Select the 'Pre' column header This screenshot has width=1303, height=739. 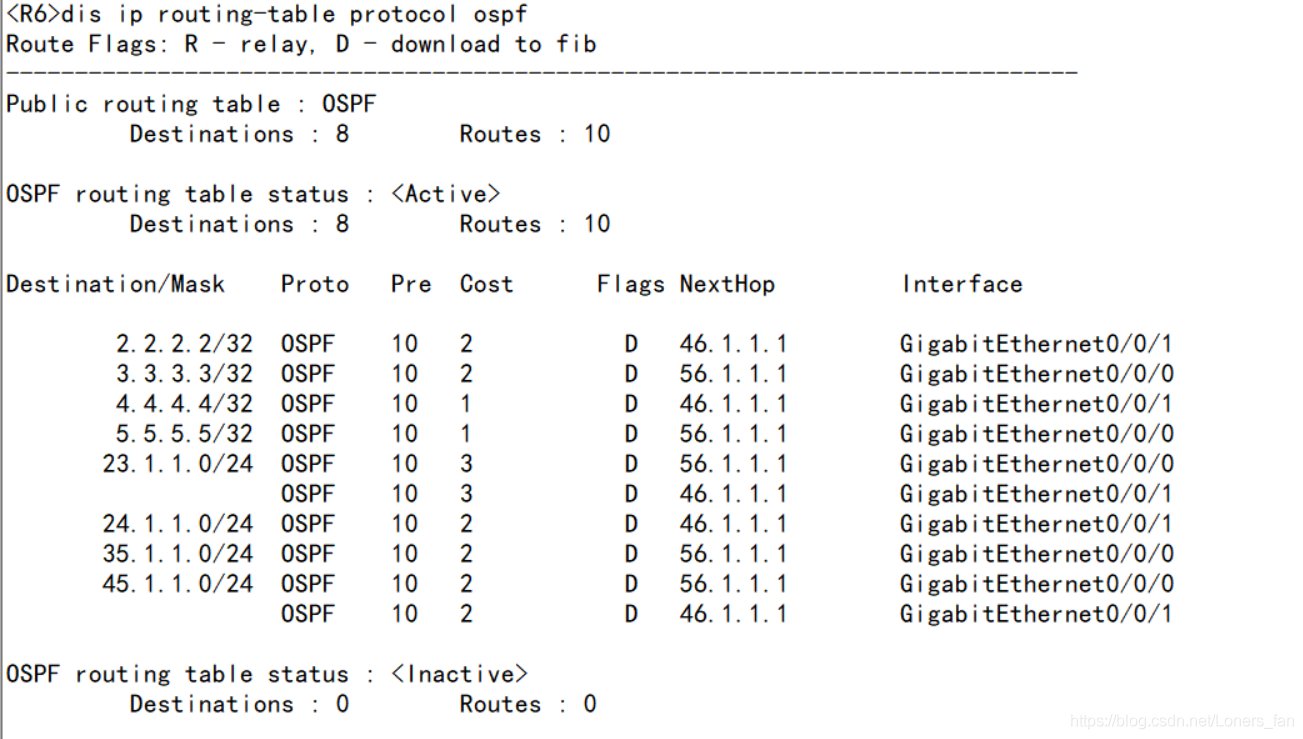411,284
